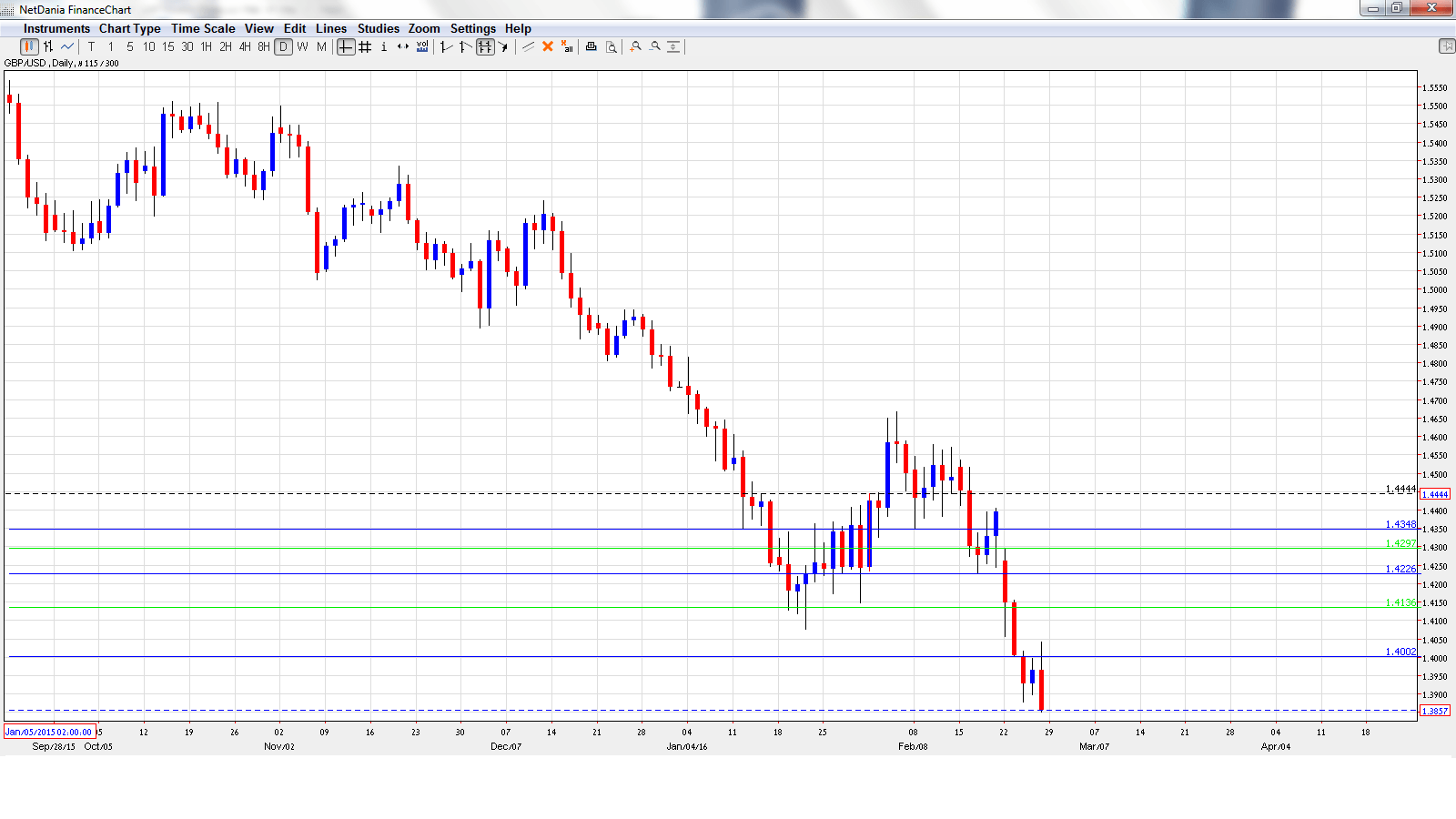The width and height of the screenshot is (1456, 819).
Task: Open the Studies menu
Action: pos(378,28)
